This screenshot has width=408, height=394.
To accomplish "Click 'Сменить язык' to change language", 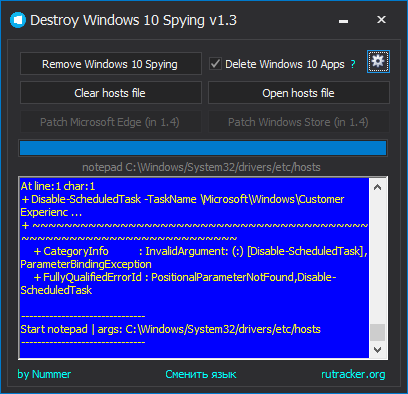I will [201, 374].
